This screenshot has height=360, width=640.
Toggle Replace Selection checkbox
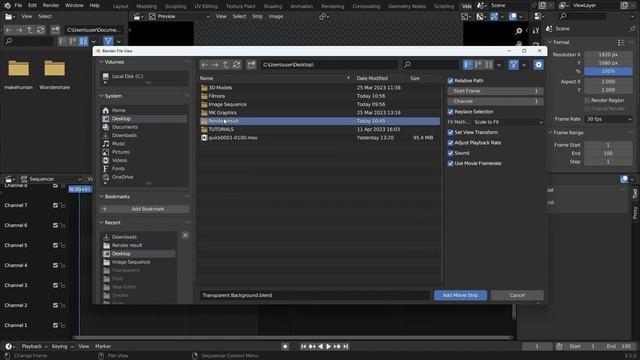[451, 112]
